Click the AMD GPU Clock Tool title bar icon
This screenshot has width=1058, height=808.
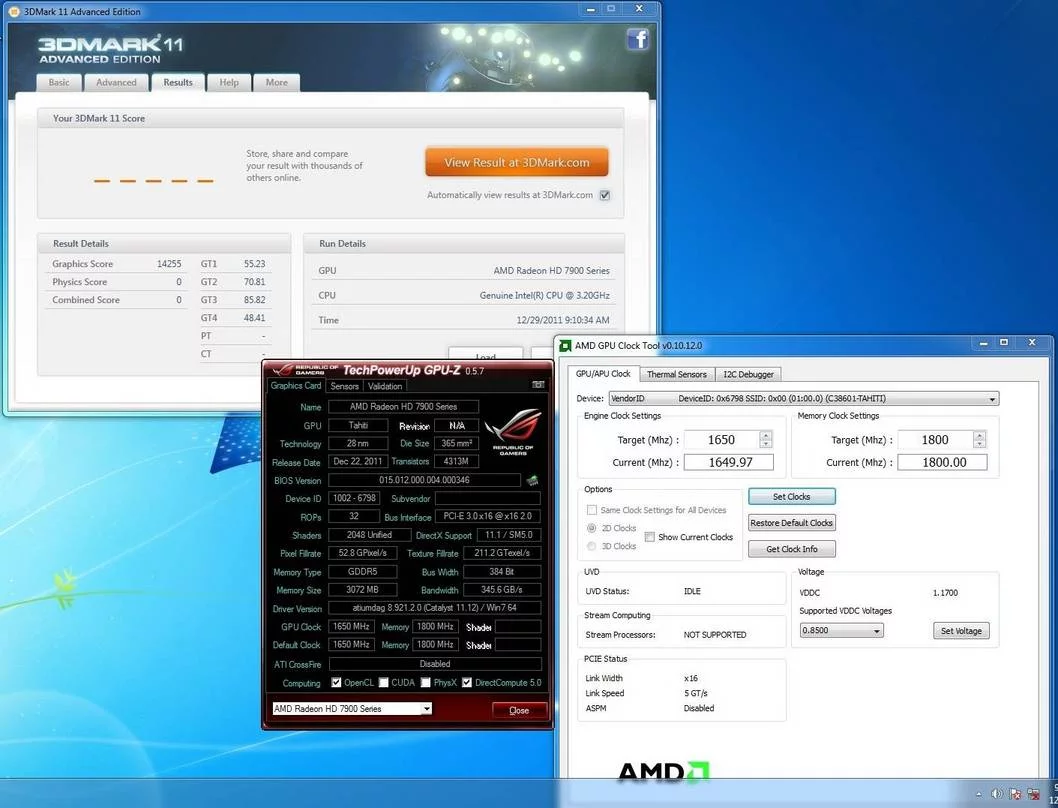tap(566, 345)
